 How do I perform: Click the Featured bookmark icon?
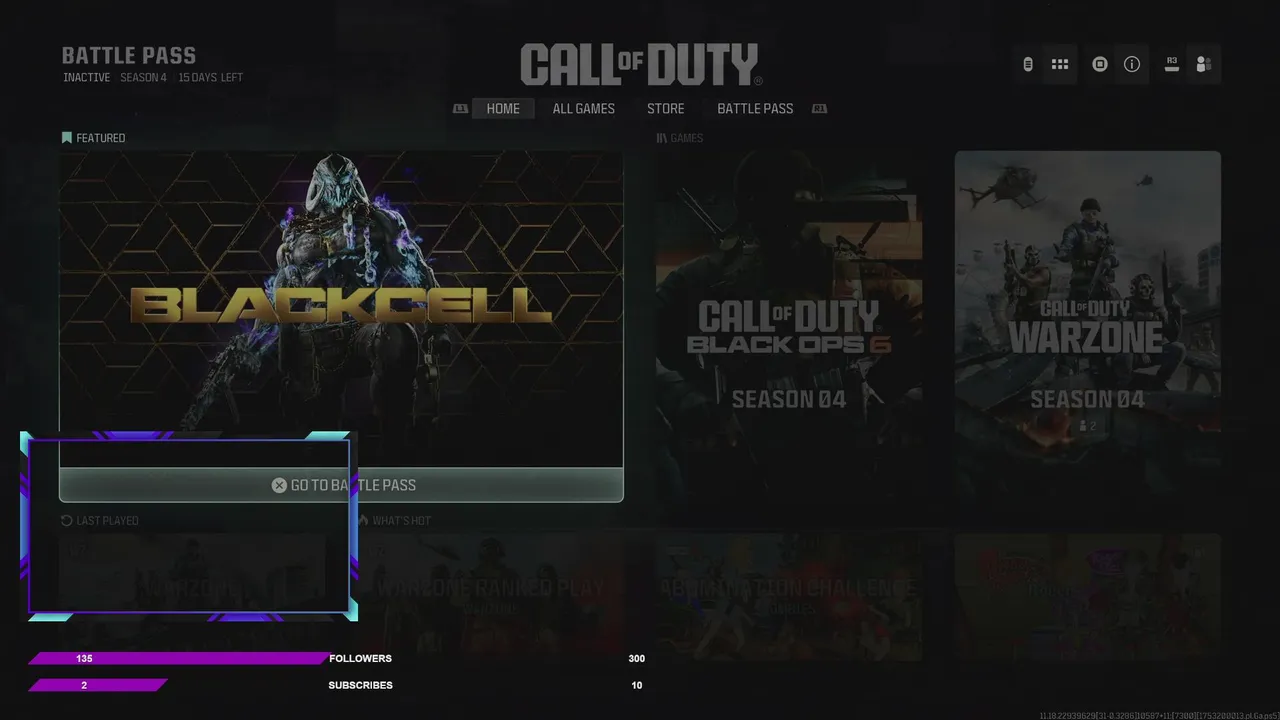tap(67, 138)
